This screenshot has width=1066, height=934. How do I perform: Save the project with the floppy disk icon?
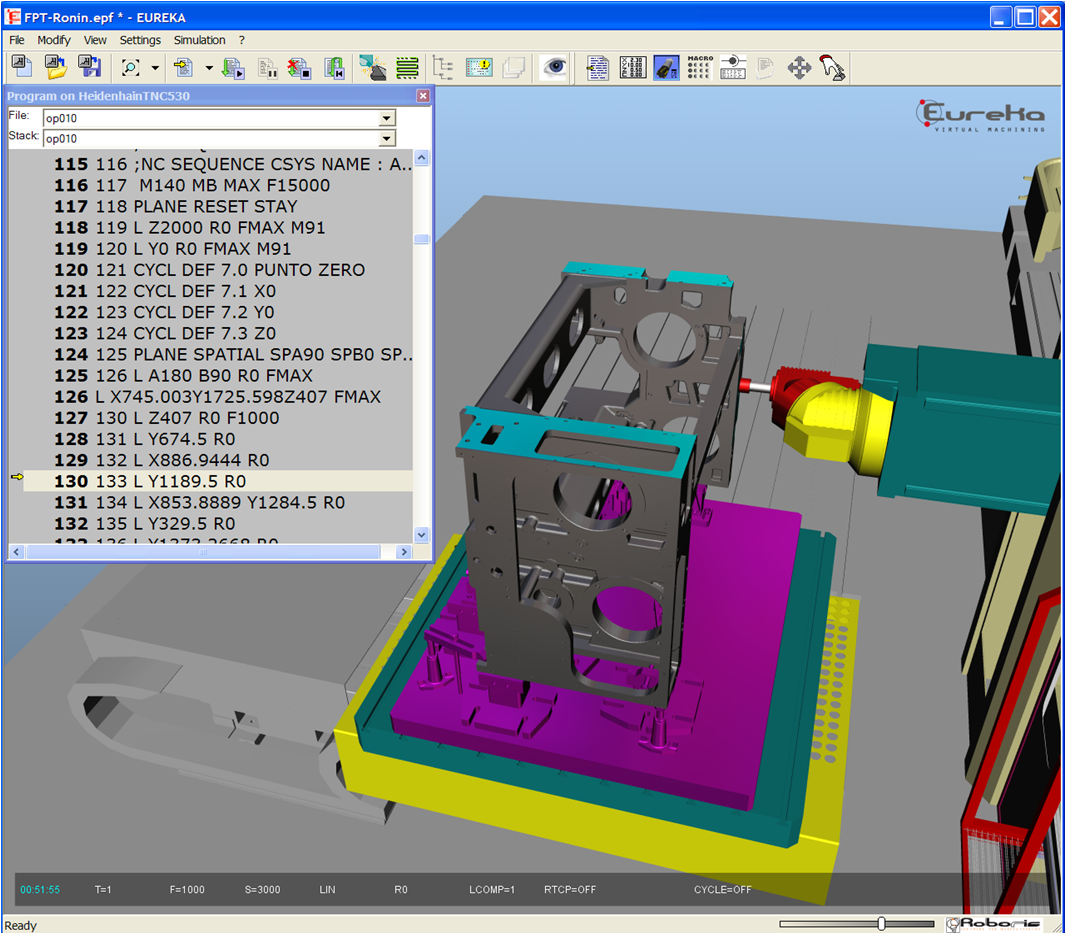click(x=90, y=67)
